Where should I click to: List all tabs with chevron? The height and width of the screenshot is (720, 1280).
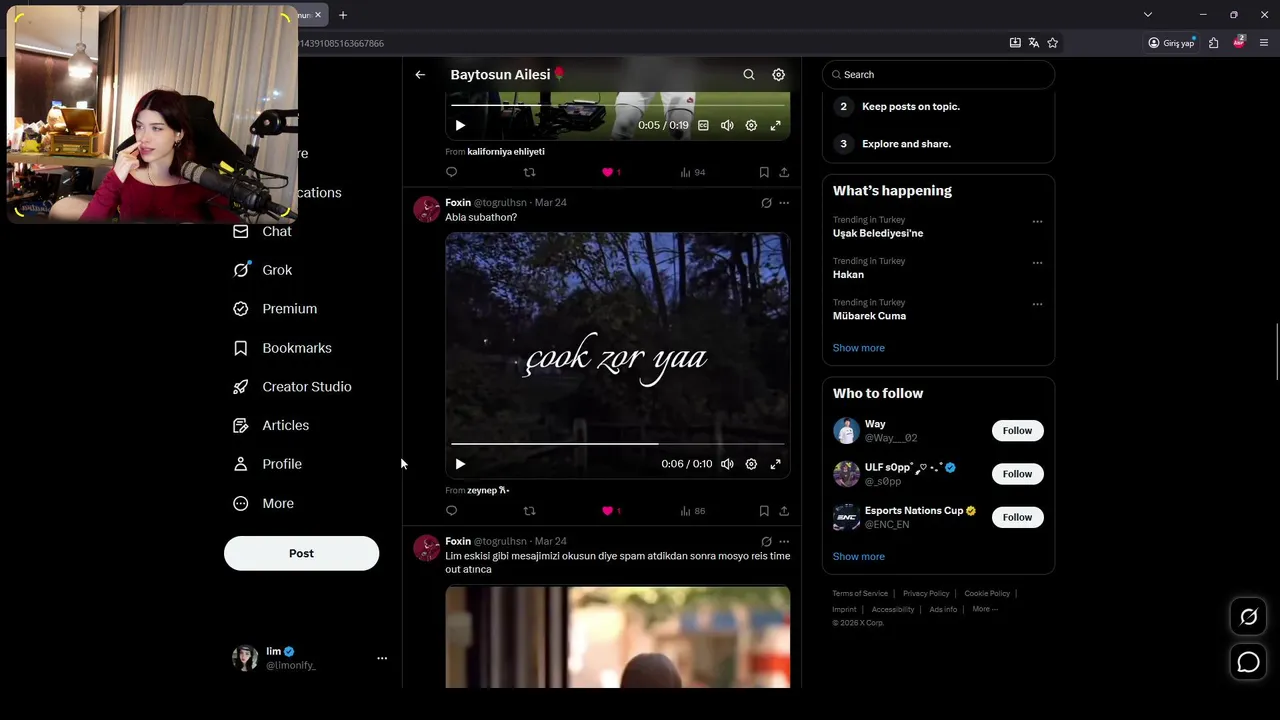point(1148,15)
